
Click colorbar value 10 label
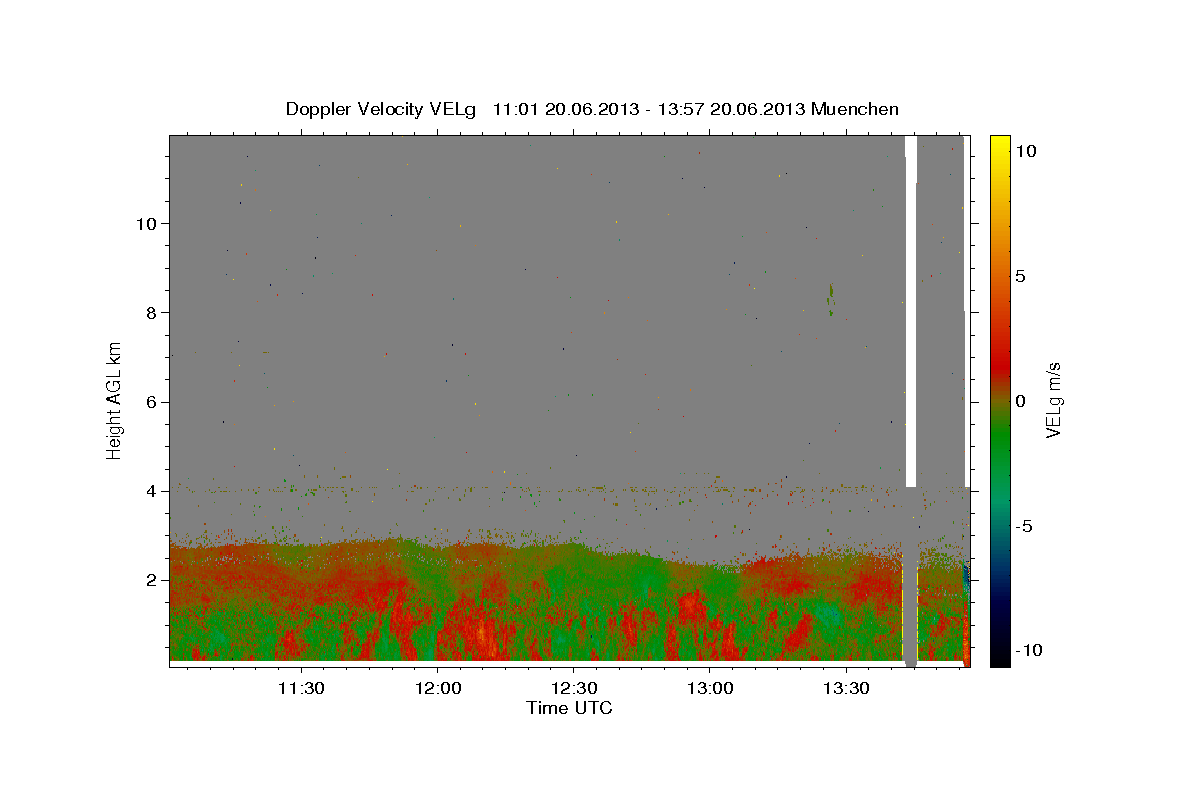(x=1025, y=151)
